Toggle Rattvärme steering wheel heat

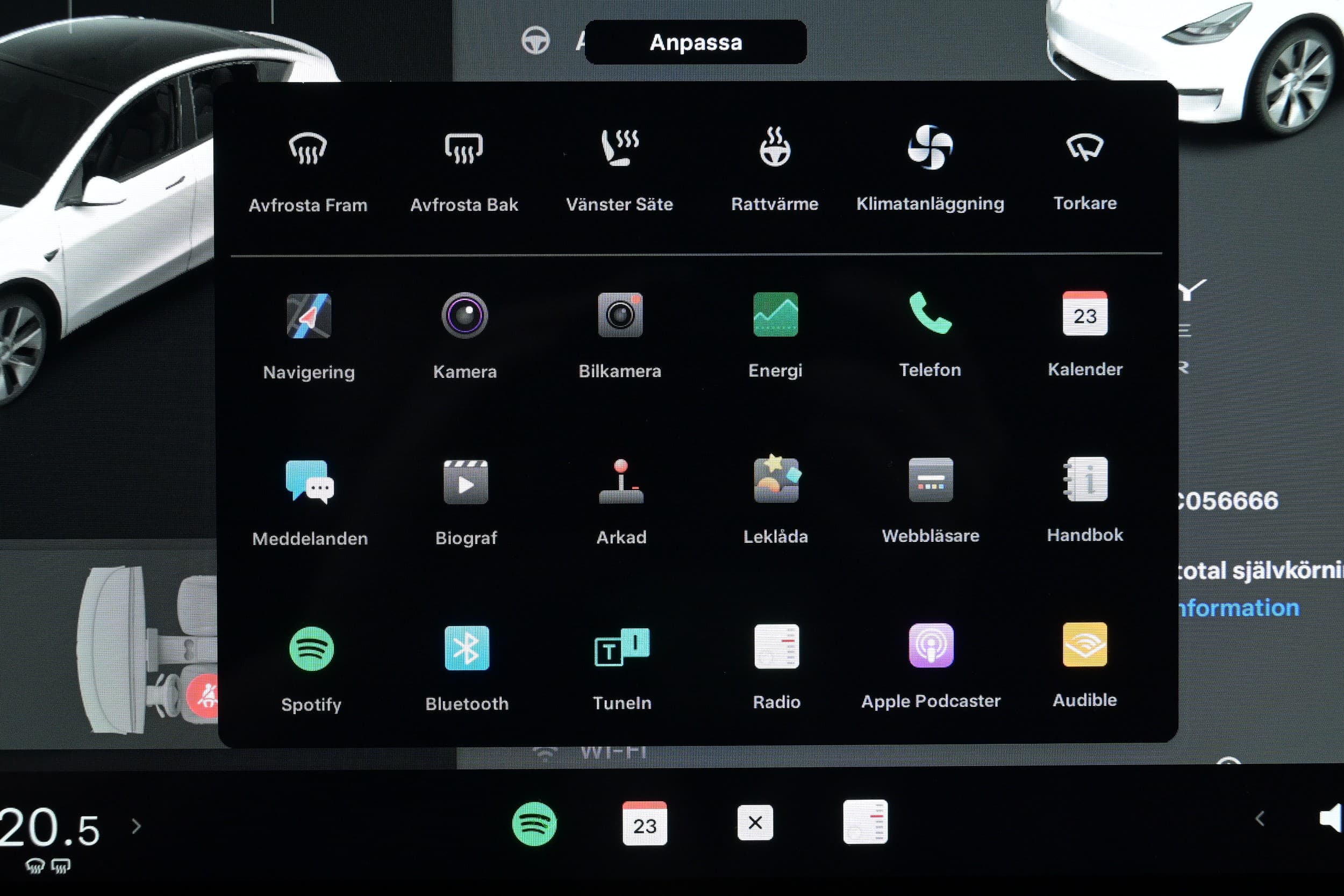pyautogui.click(x=775, y=171)
